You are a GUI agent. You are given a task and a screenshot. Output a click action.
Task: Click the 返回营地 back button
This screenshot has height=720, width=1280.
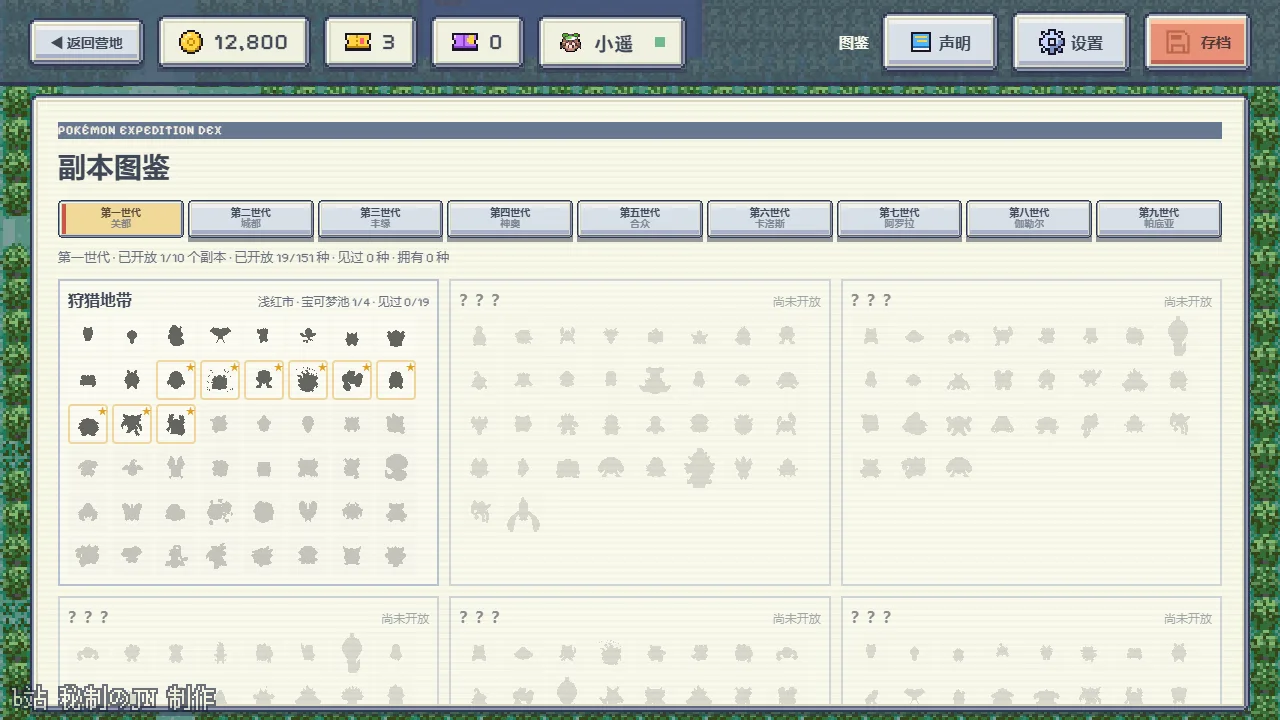(86, 43)
